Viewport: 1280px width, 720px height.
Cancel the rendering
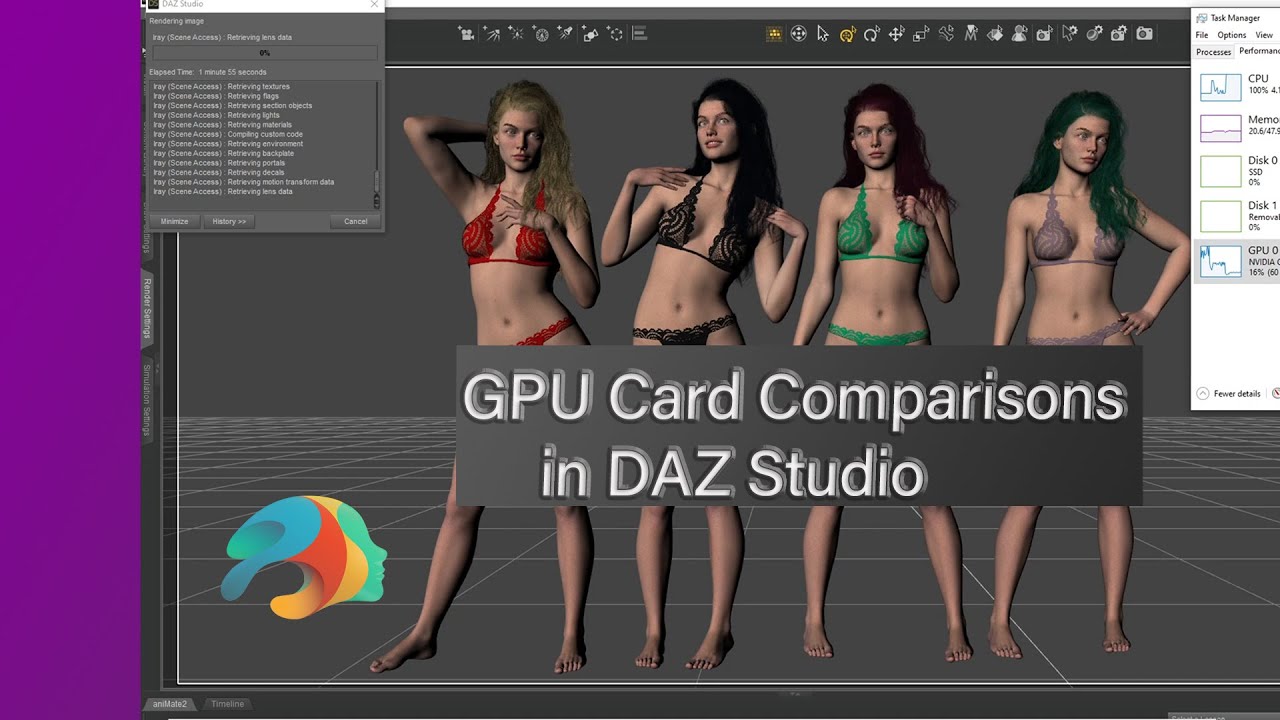(x=355, y=221)
